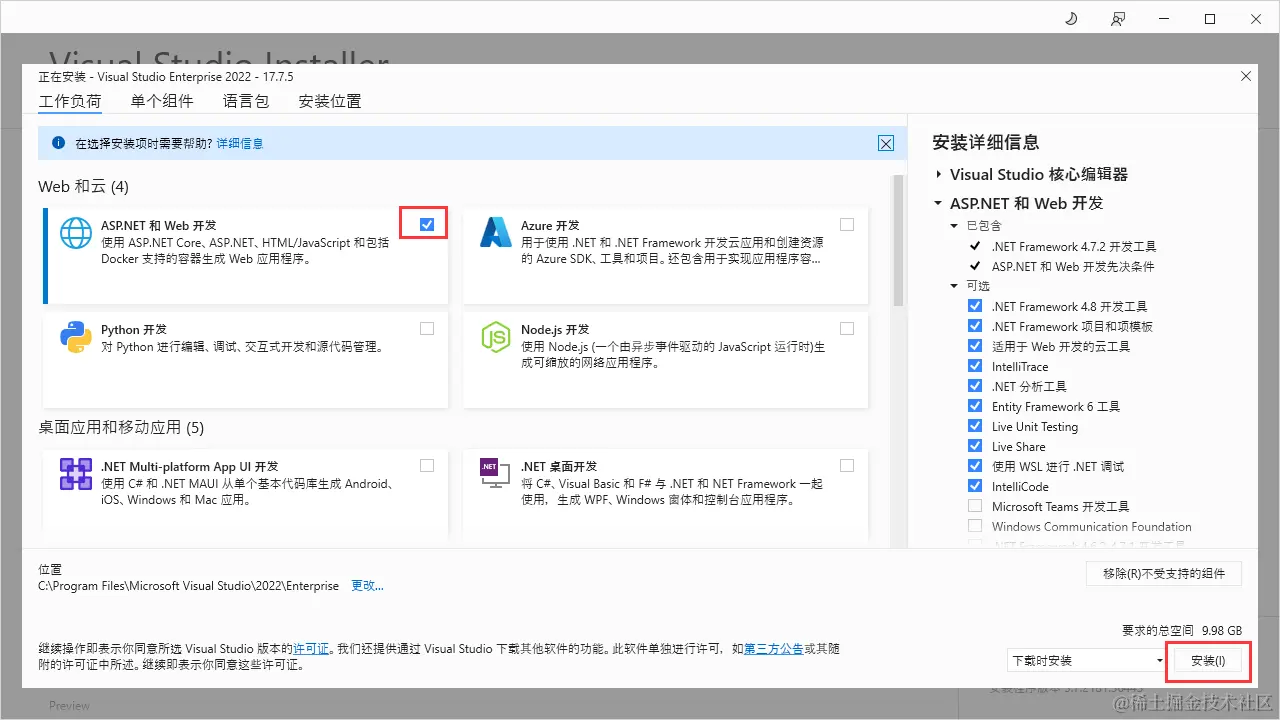The image size is (1280, 720).
Task: Click the '9.98 GB' total space value
Action: coord(1222,631)
